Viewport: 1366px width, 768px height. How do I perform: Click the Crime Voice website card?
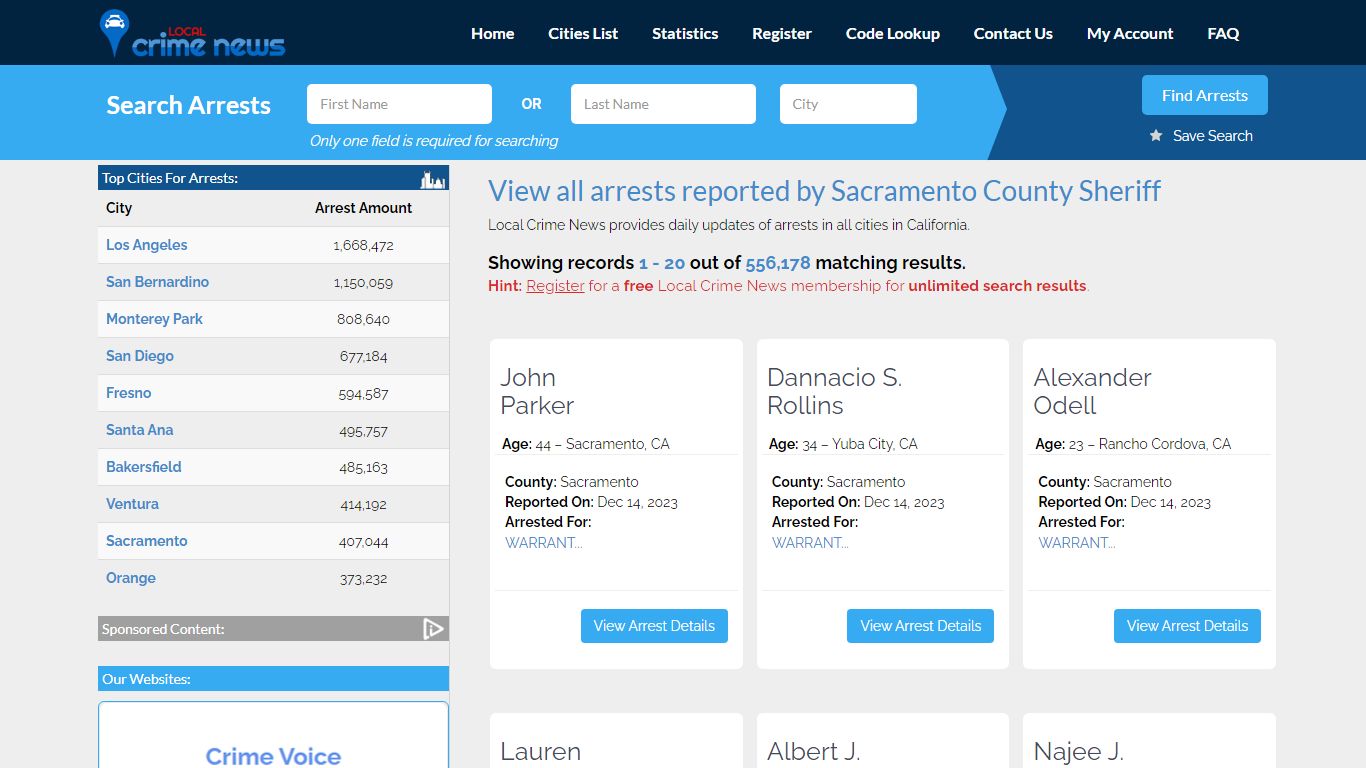pyautogui.click(x=273, y=735)
